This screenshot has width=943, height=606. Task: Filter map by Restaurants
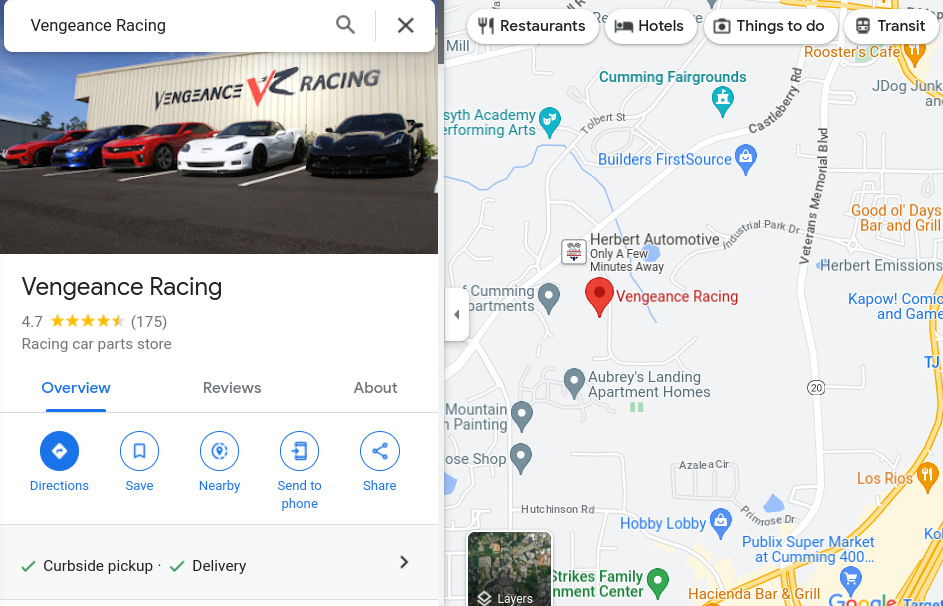[532, 26]
